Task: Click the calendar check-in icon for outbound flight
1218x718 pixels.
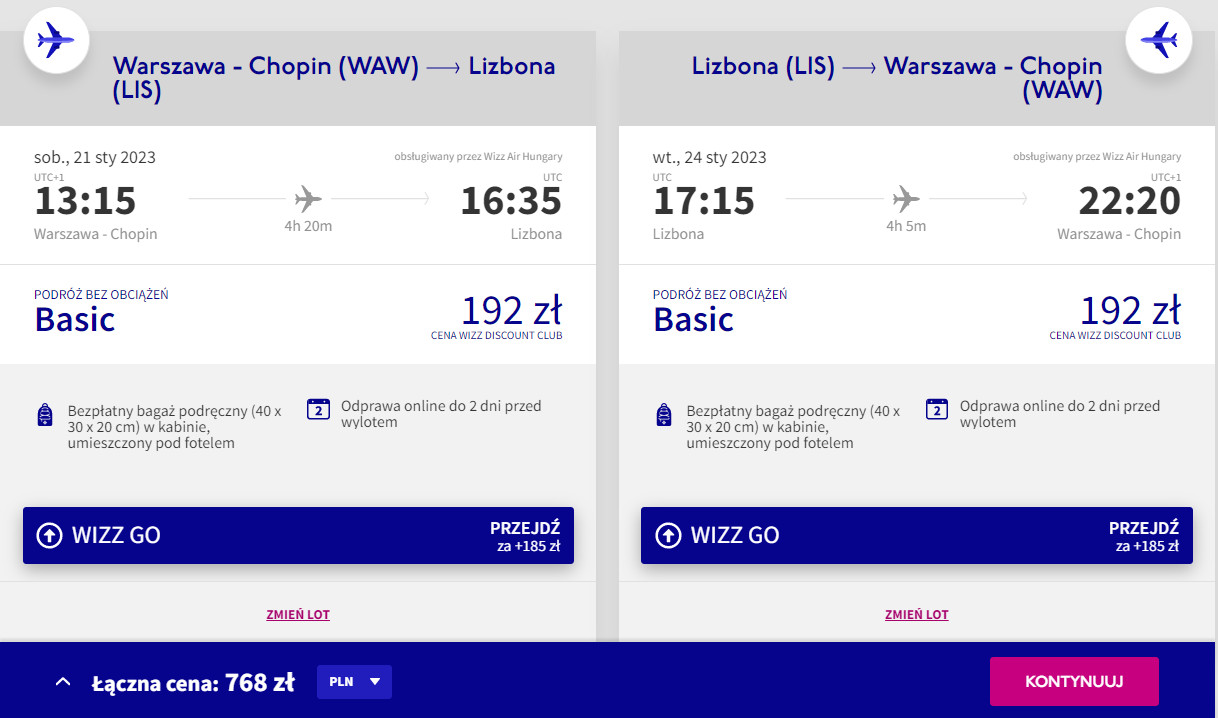Action: [x=318, y=409]
